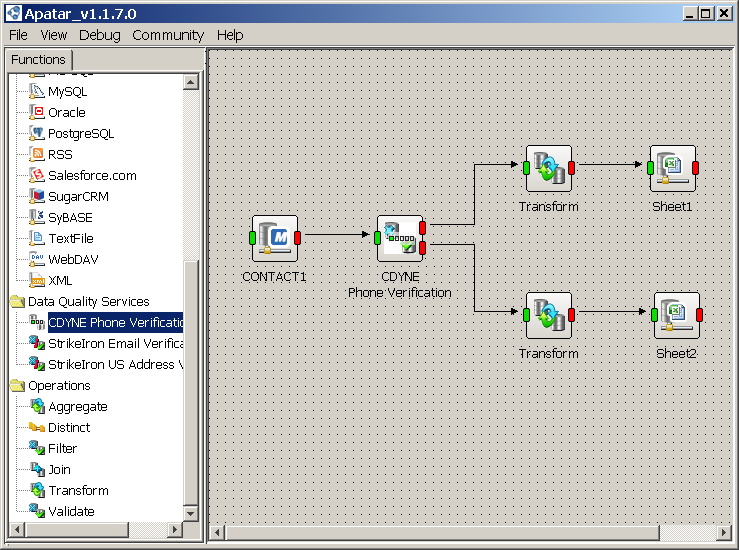Select the CDYNE Phone Verification canvas node
Screen dimensions: 739x550
(x=400, y=238)
